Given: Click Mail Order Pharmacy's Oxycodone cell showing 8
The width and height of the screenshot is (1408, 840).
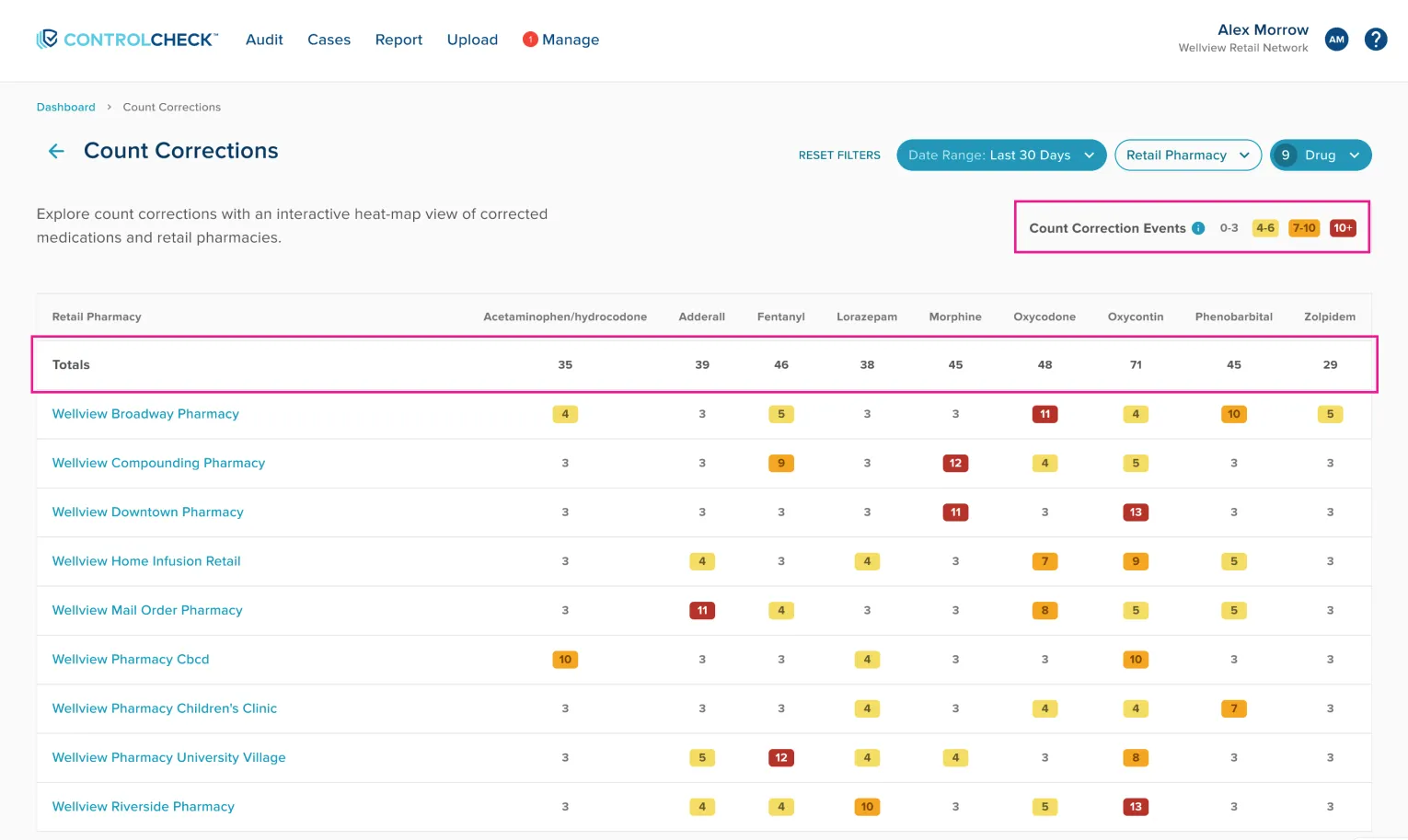Looking at the screenshot, I should tap(1044, 610).
